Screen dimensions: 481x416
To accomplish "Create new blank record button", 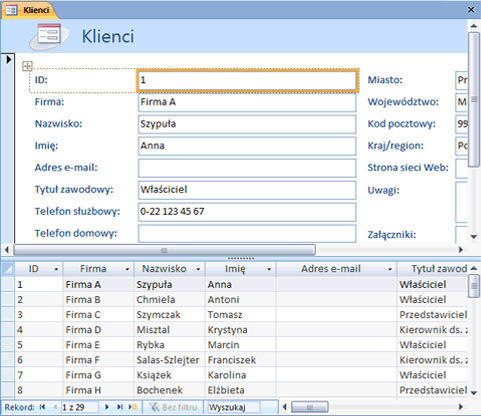I will [133, 407].
